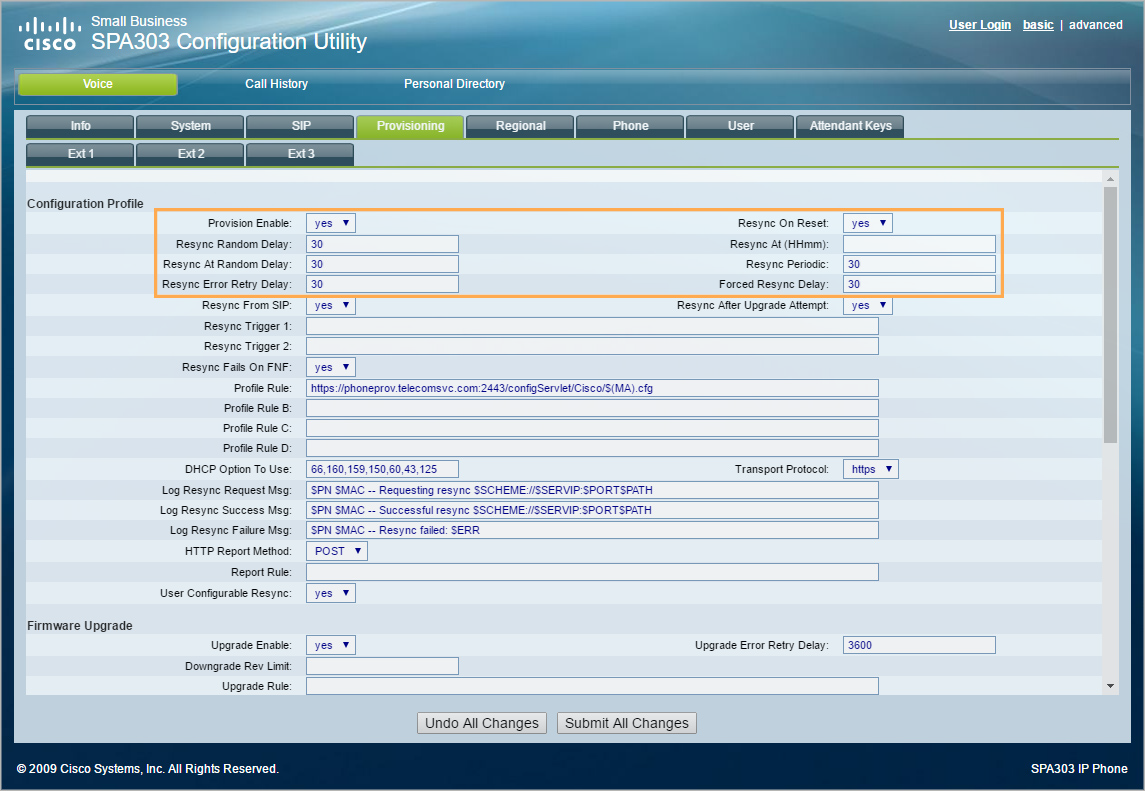
Task: Expand the Resync On Reset dropdown
Action: [x=867, y=223]
